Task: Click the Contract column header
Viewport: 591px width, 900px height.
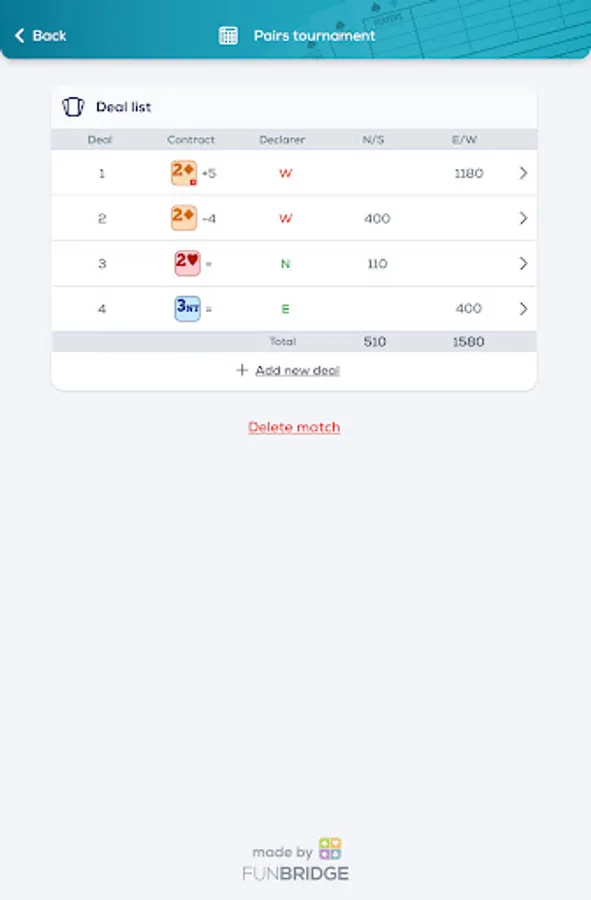Action: click(x=189, y=140)
